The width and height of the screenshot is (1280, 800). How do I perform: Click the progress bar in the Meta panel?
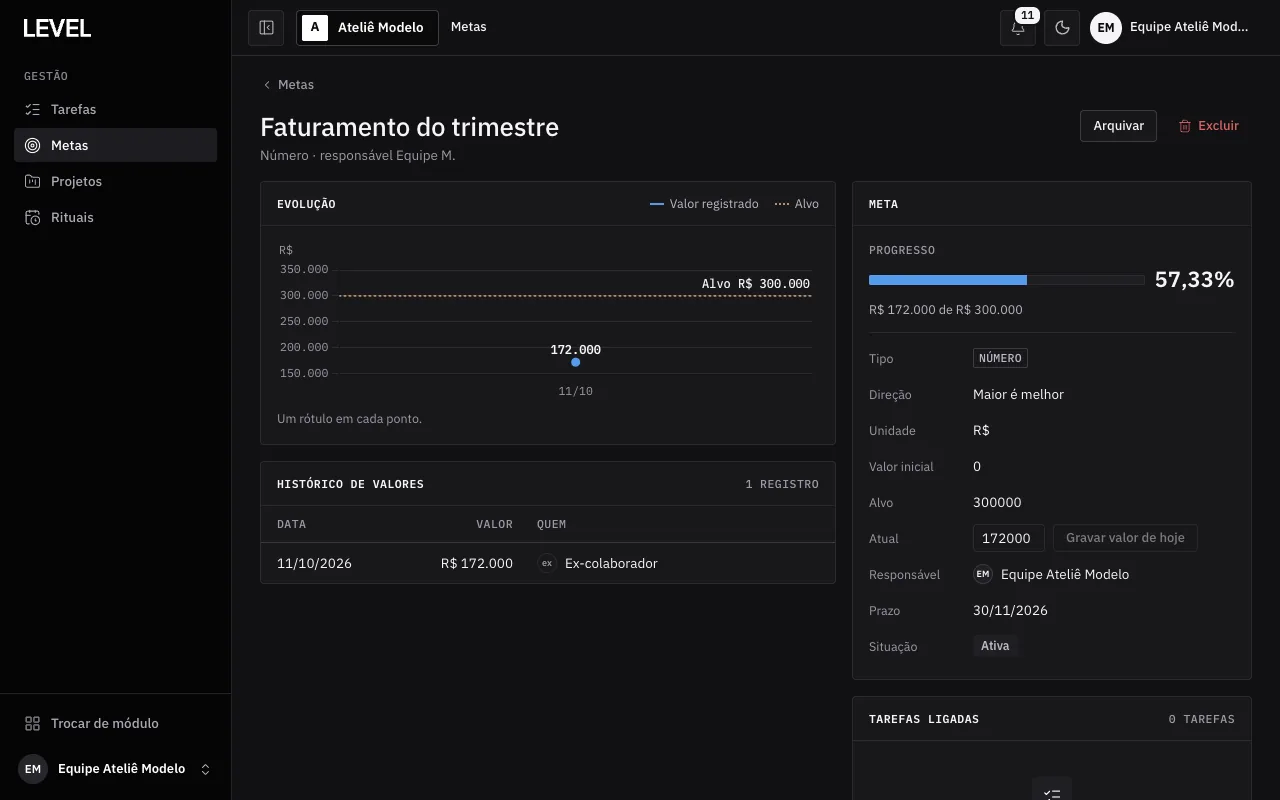click(x=1006, y=280)
